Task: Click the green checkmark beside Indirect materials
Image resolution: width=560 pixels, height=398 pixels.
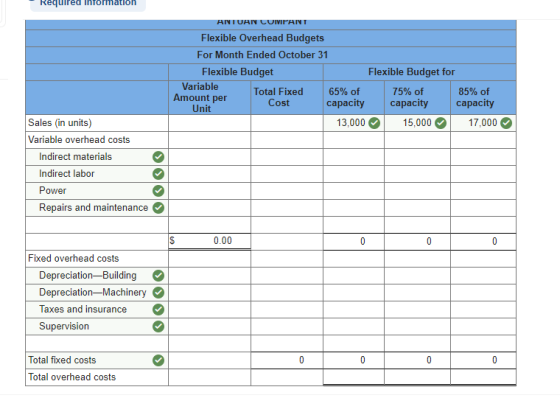Action: pyautogui.click(x=159, y=157)
